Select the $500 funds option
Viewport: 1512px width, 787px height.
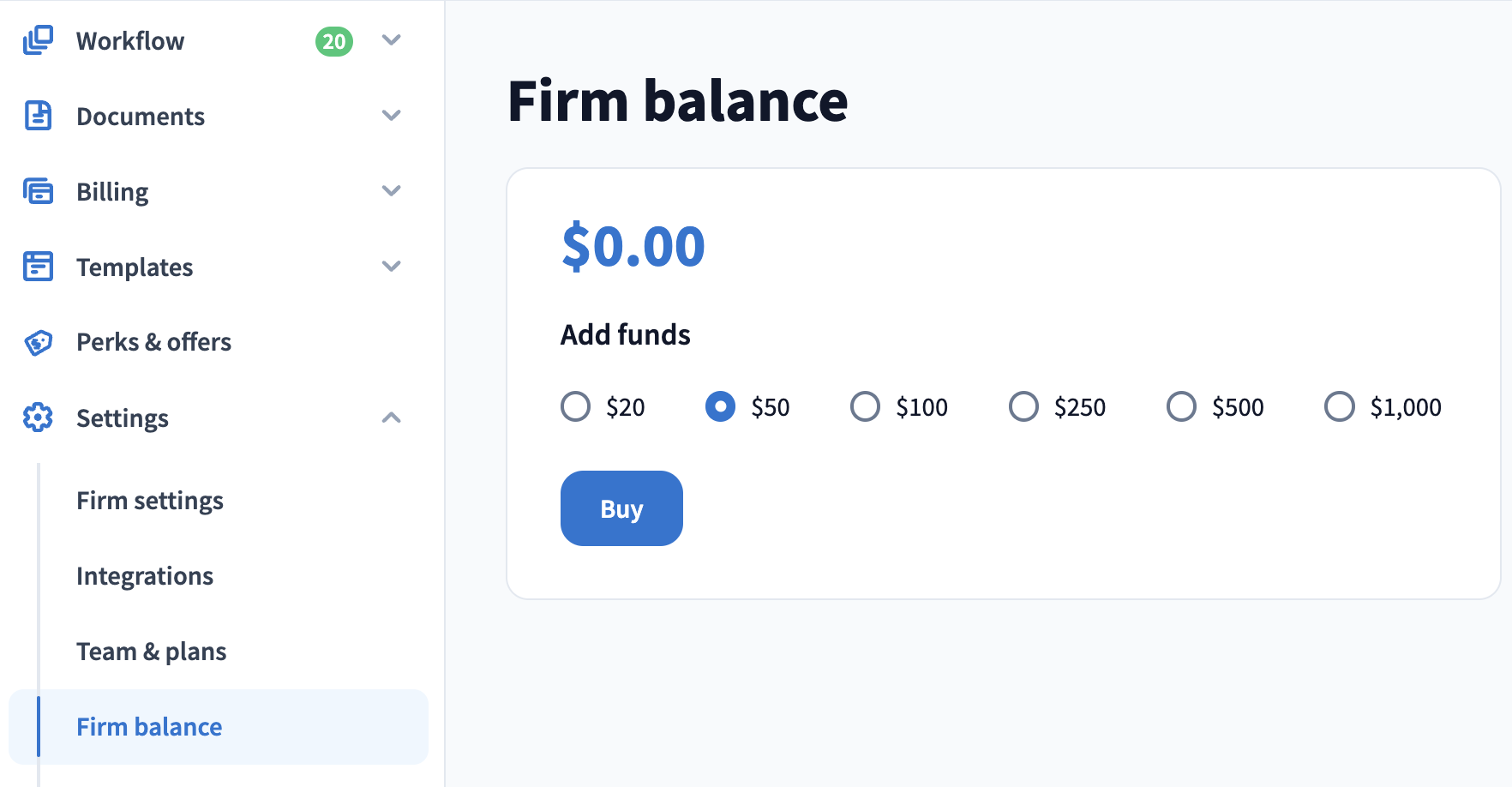click(x=1181, y=406)
